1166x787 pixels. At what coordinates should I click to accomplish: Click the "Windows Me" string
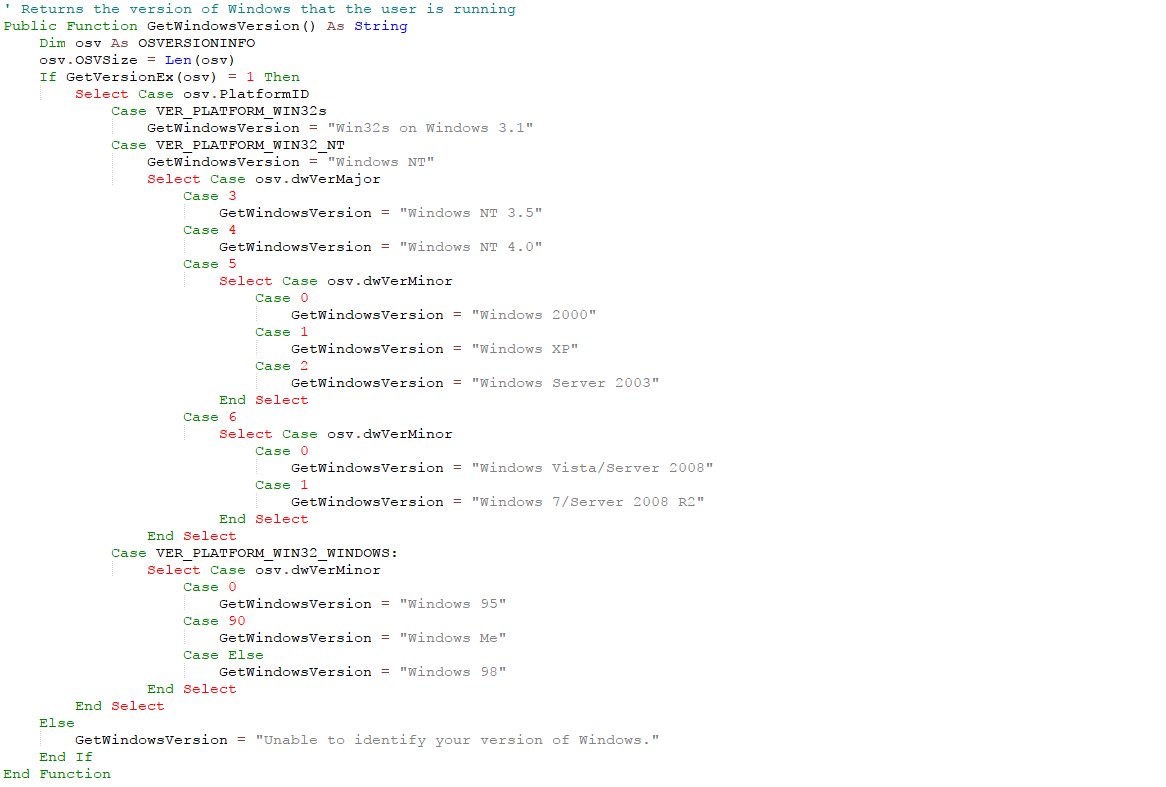tap(453, 638)
